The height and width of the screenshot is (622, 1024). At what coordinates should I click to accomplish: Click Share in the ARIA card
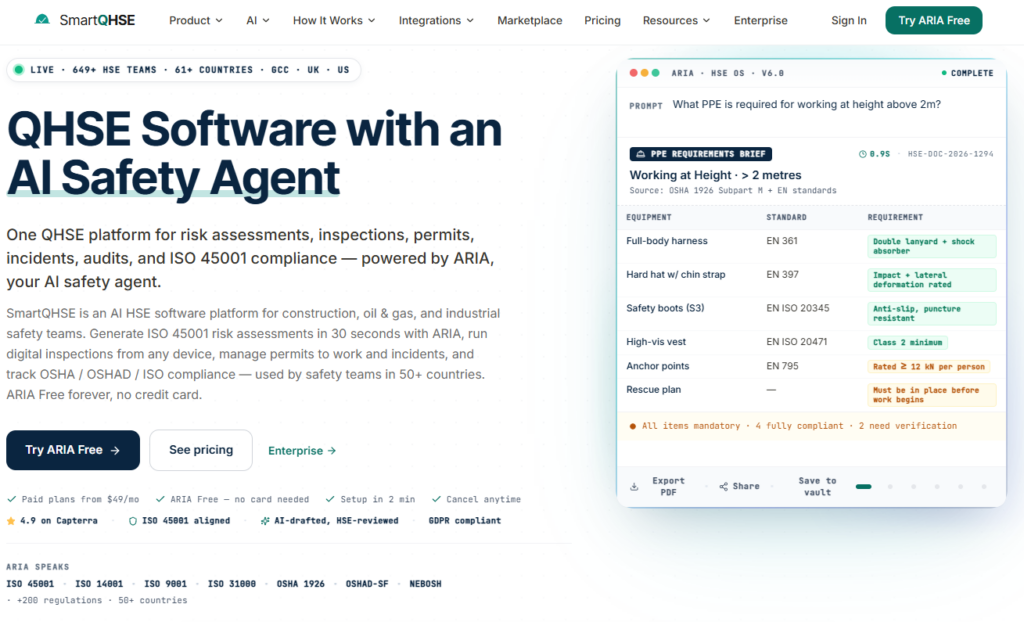[739, 486]
